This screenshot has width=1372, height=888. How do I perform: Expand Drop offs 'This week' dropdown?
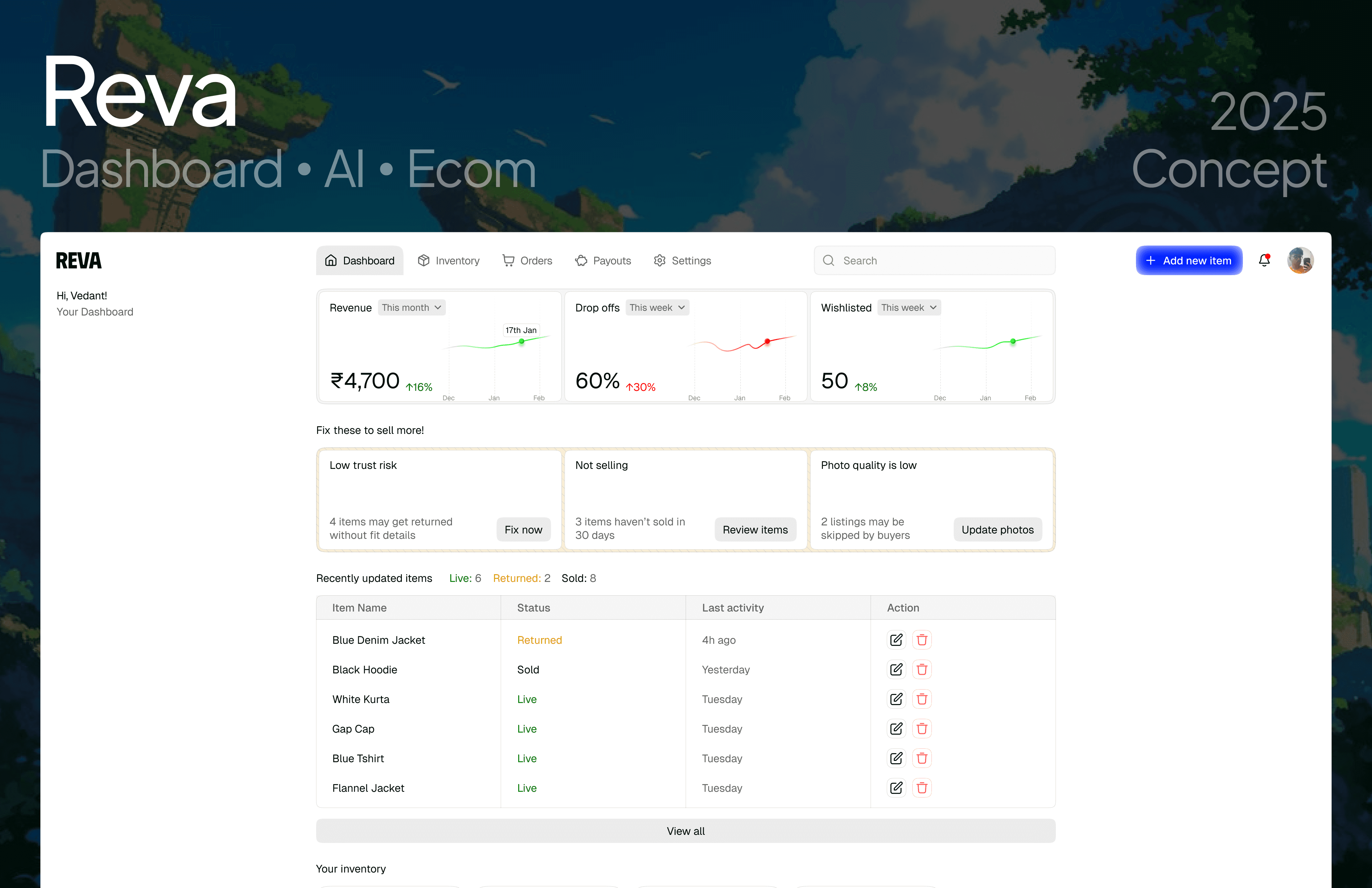click(x=657, y=307)
